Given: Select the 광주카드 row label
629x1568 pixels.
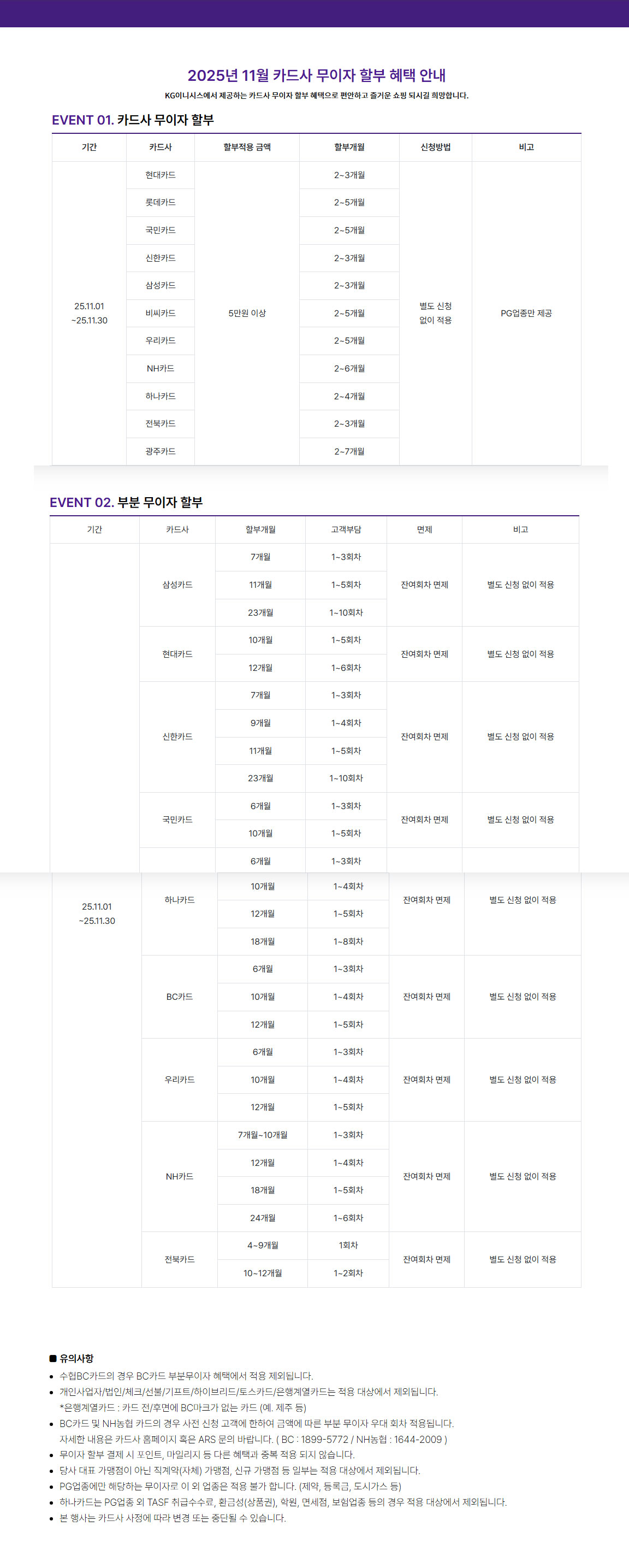Looking at the screenshot, I should [161, 452].
